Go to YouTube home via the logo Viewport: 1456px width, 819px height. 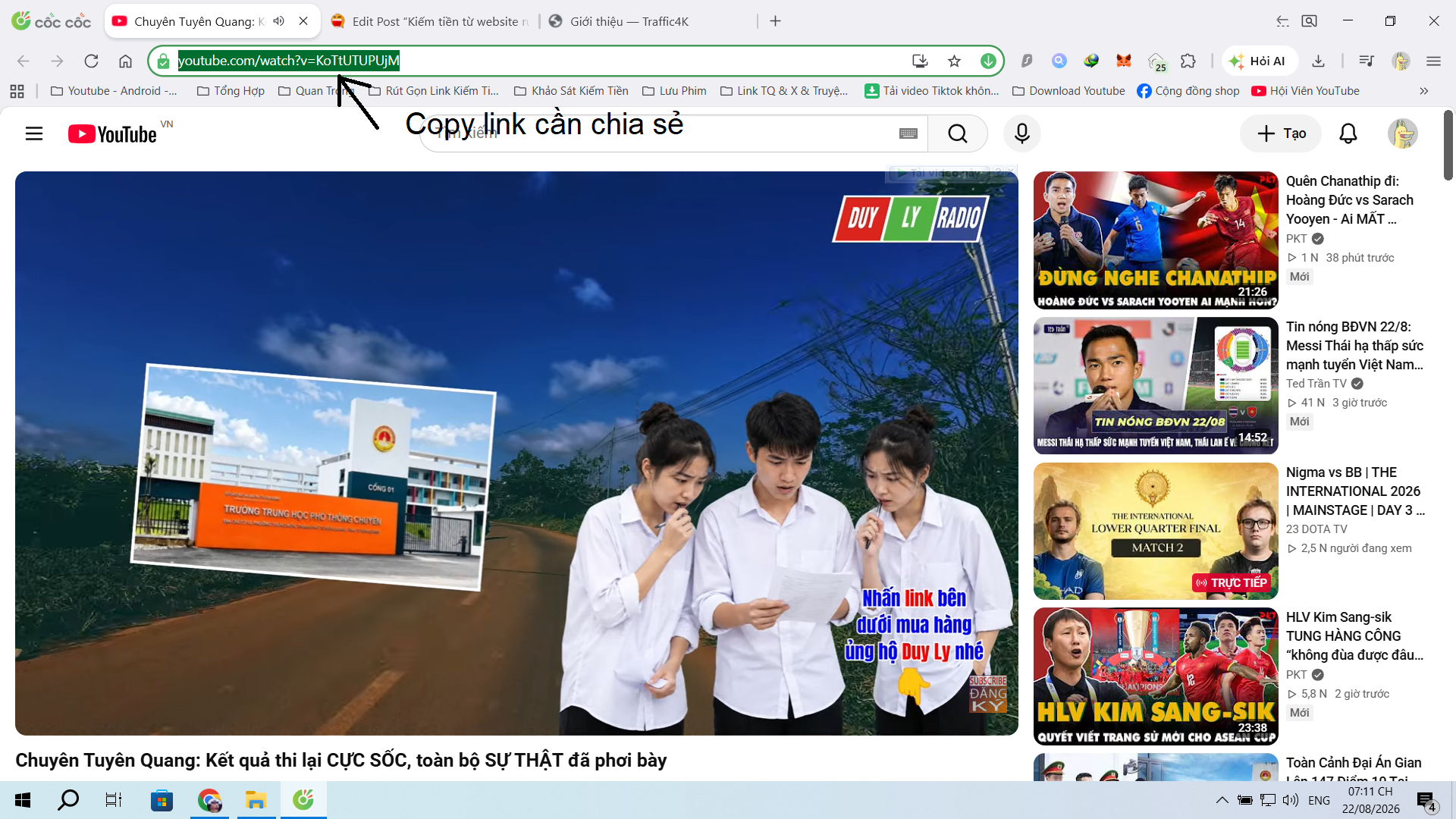click(112, 134)
